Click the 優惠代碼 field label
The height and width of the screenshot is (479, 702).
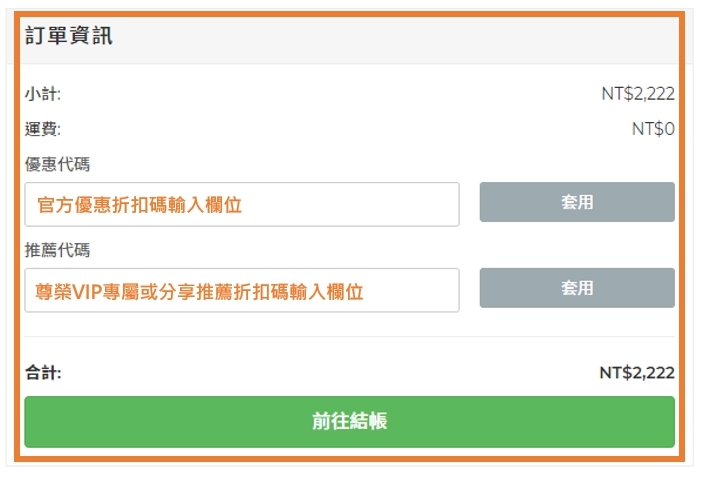click(x=57, y=164)
